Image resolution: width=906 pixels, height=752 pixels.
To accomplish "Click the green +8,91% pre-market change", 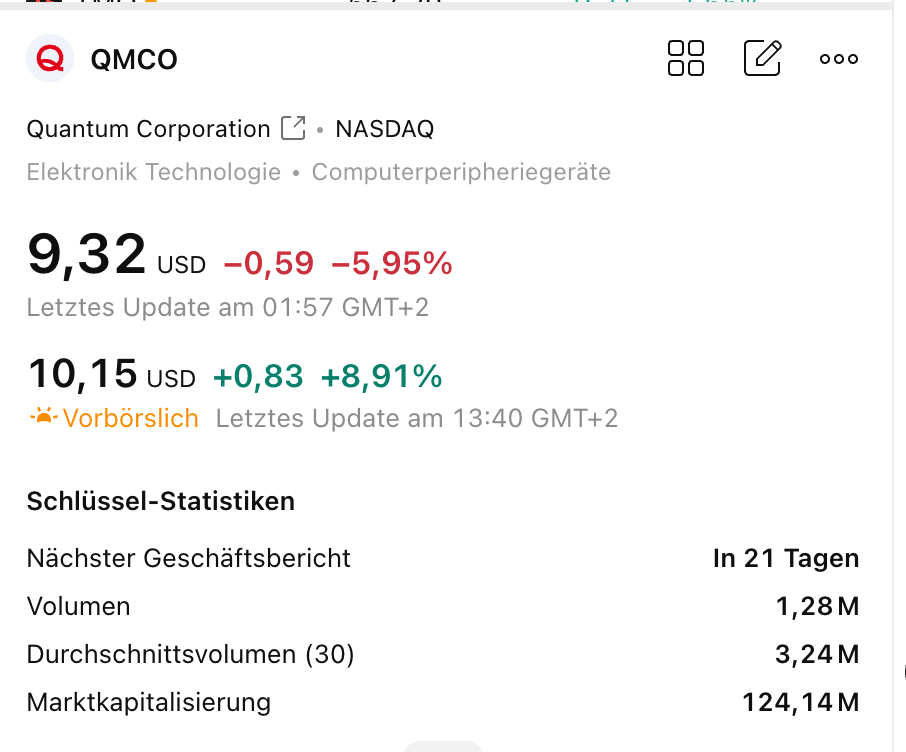I will click(x=381, y=376).
